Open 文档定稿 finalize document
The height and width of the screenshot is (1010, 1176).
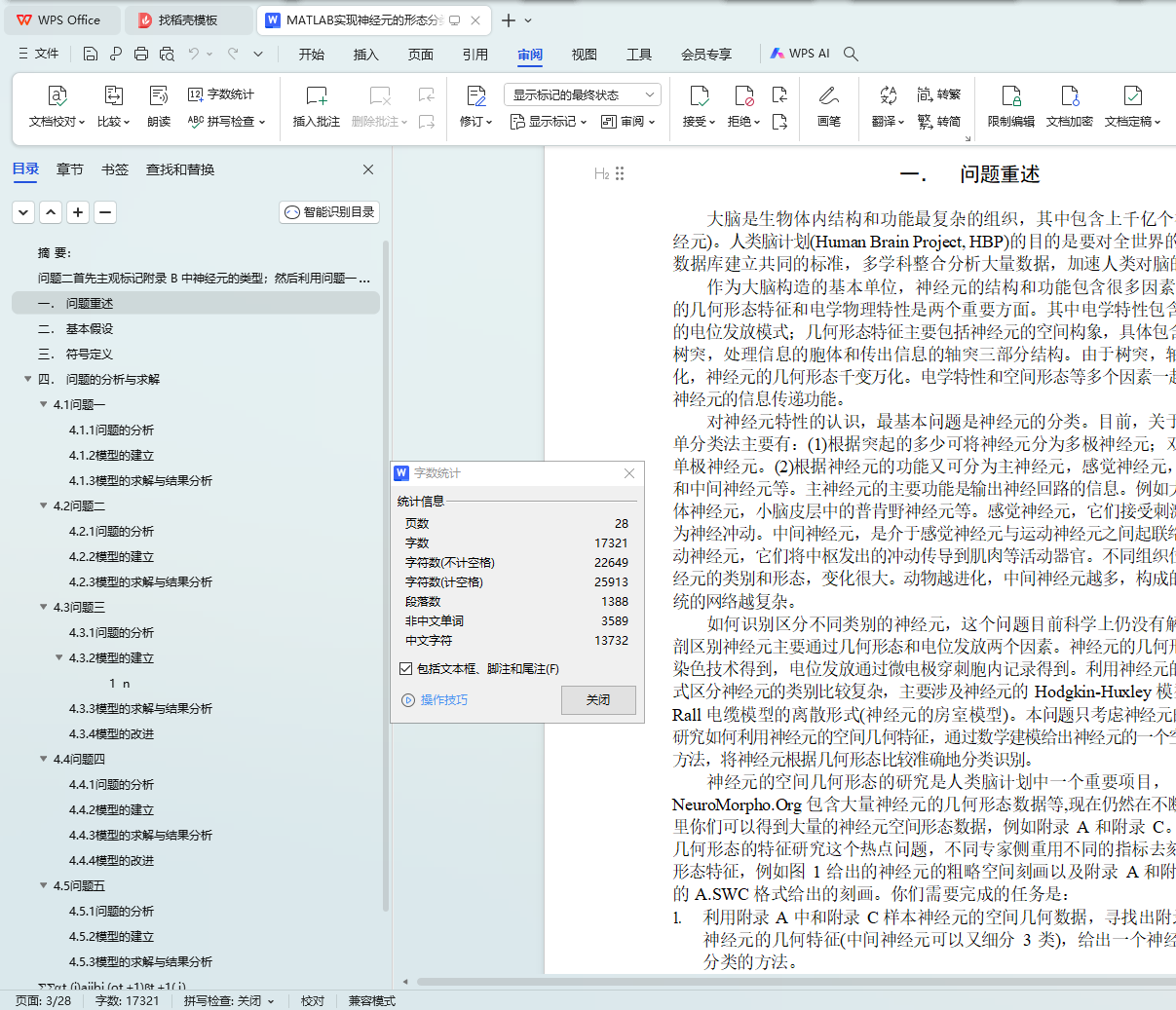[1132, 106]
